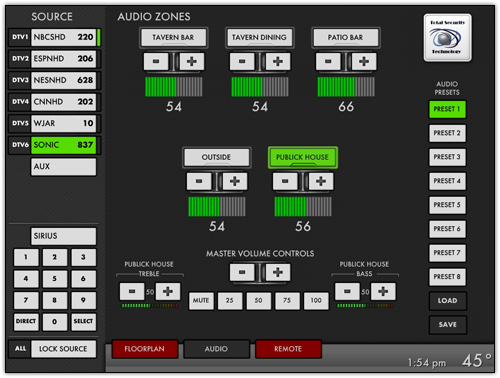
Task: Set master volume to 25
Action: pyautogui.click(x=230, y=301)
